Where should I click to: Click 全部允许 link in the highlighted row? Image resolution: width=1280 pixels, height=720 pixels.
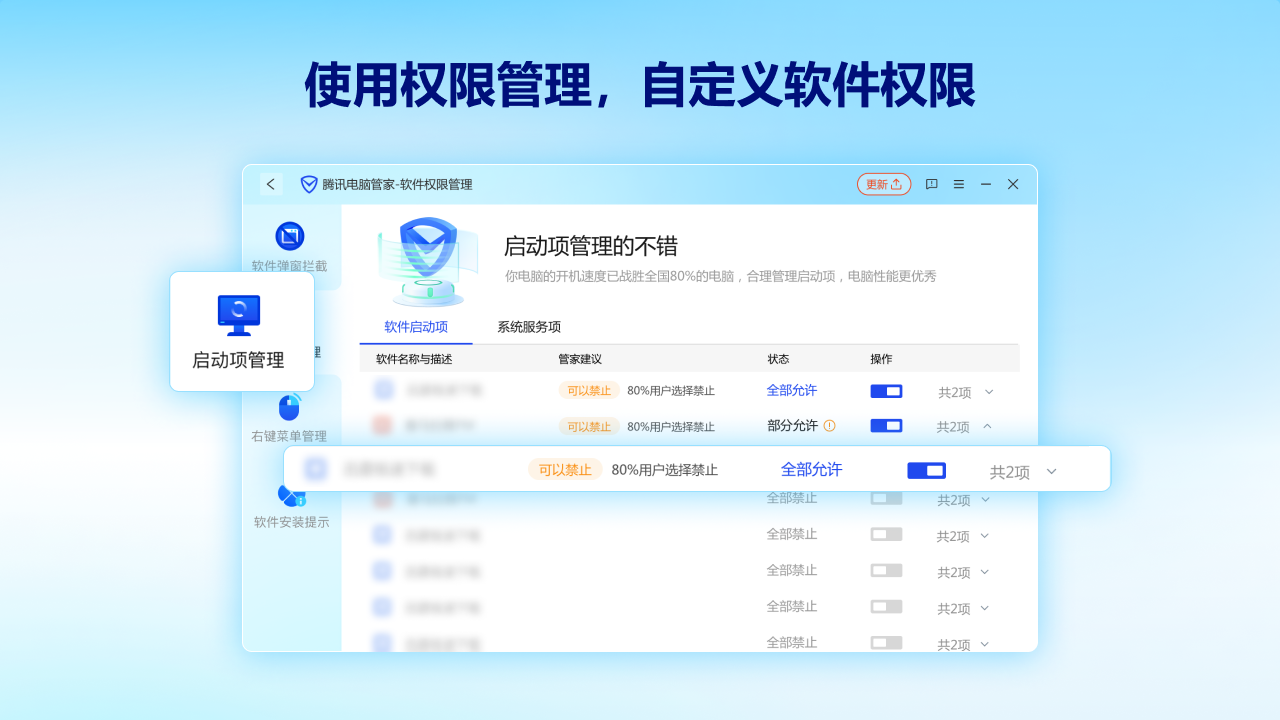point(811,469)
